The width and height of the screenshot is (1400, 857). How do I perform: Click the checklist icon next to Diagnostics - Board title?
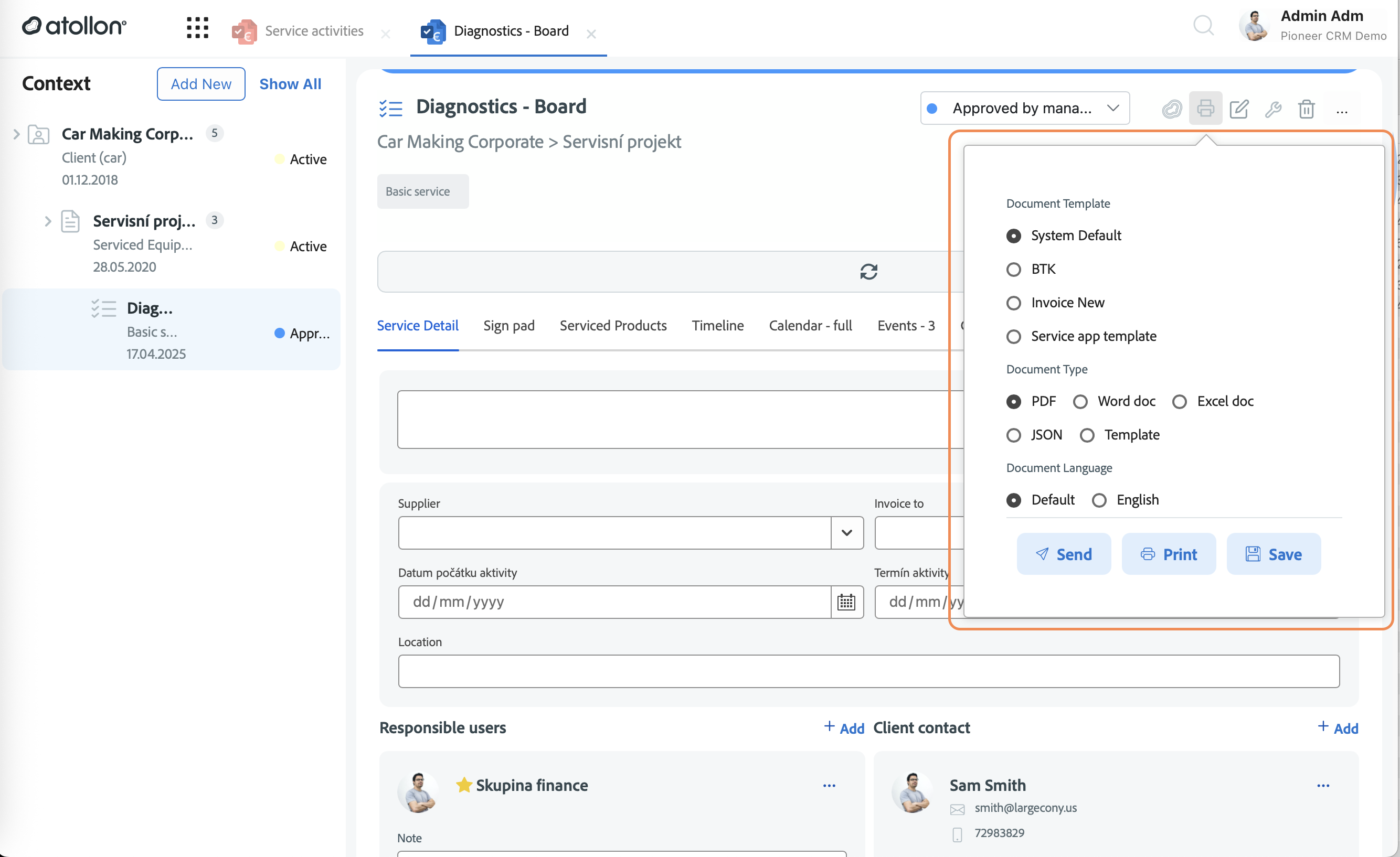[x=390, y=108]
